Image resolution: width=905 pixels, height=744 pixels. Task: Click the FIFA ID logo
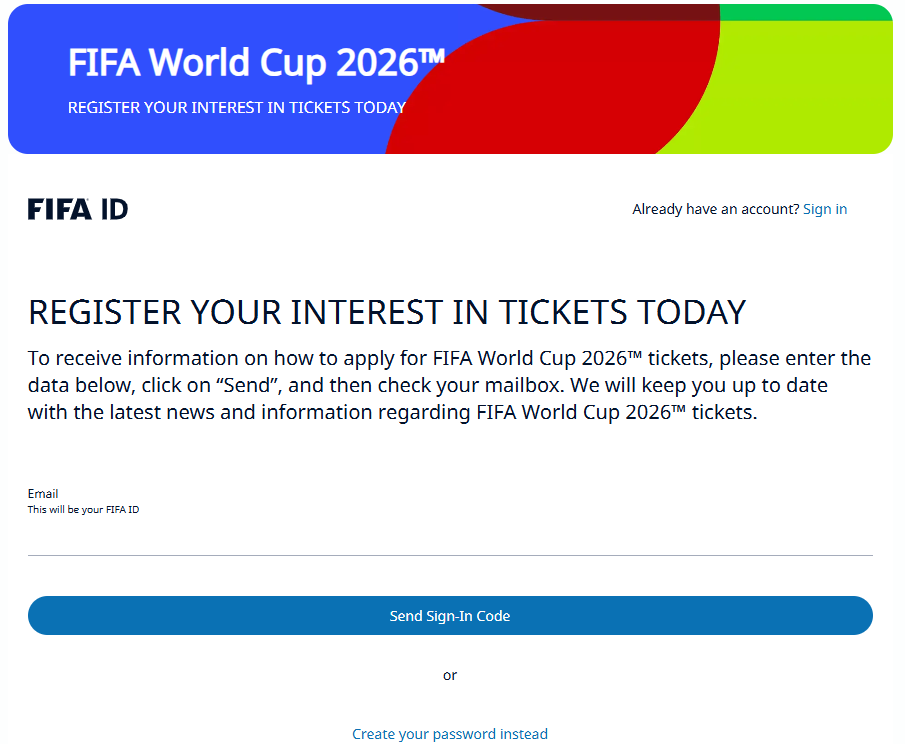coord(78,209)
